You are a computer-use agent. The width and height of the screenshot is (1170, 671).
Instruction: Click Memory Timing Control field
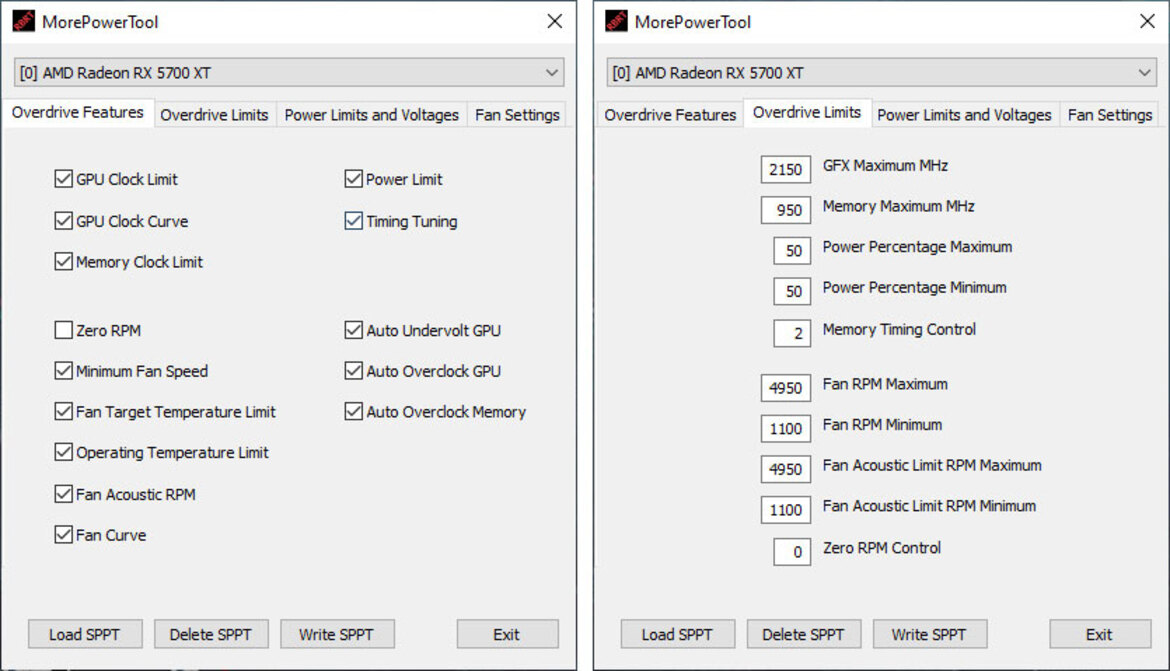(792, 333)
